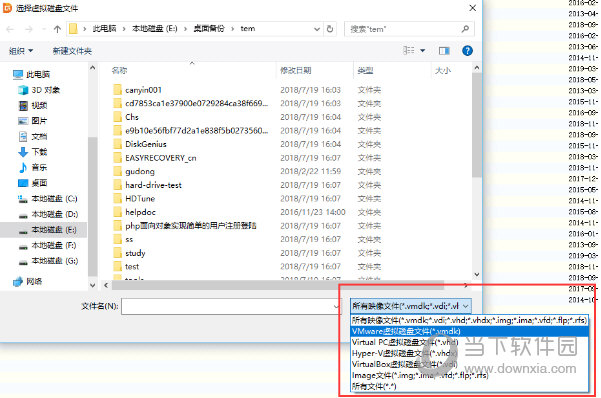Choose Image文件(*.img;*.ima...) filter option

pyautogui.click(x=470, y=375)
